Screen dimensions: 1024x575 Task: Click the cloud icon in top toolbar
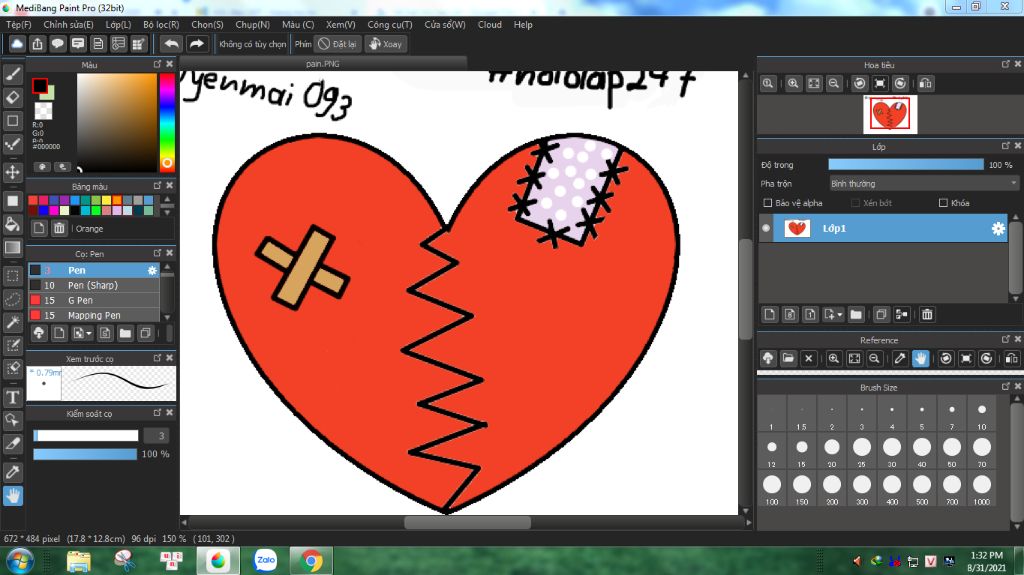click(x=17, y=44)
